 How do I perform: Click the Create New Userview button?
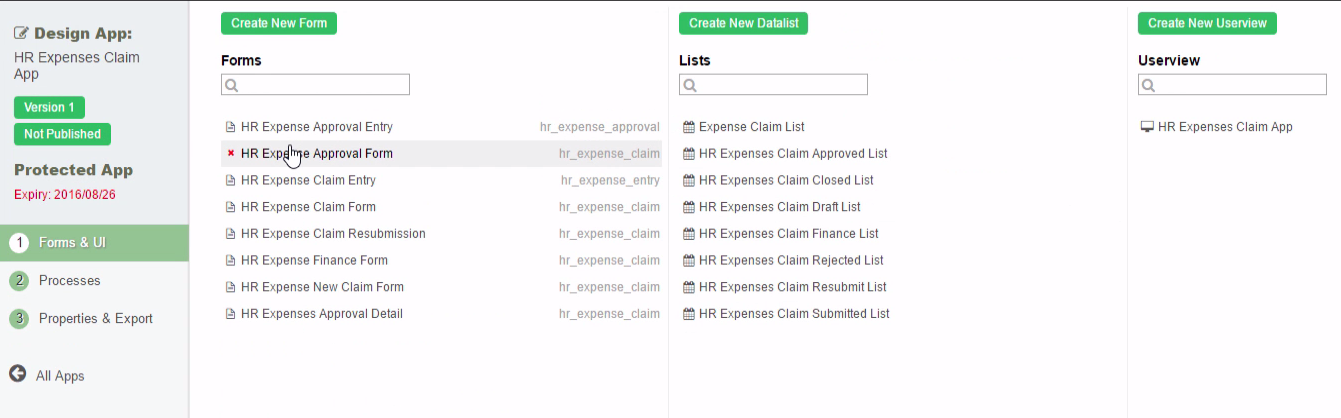pyautogui.click(x=1207, y=23)
